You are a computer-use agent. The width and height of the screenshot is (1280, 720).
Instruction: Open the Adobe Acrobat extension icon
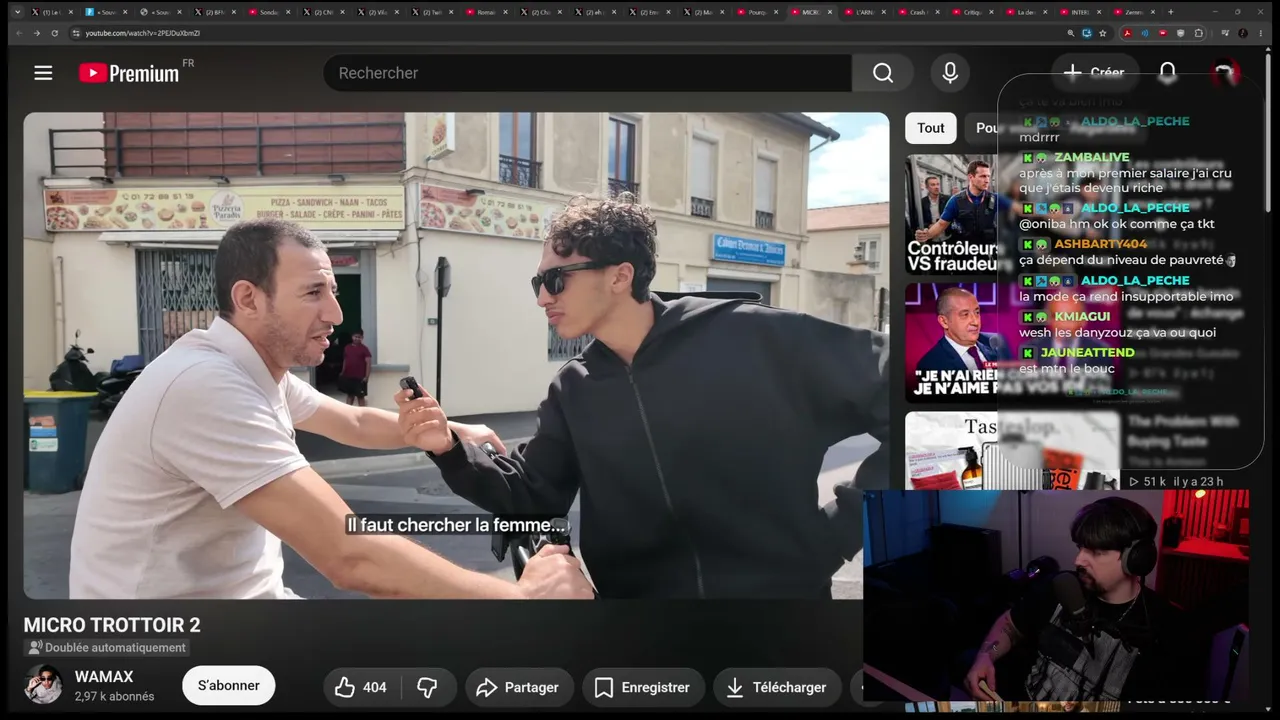pyautogui.click(x=1127, y=33)
